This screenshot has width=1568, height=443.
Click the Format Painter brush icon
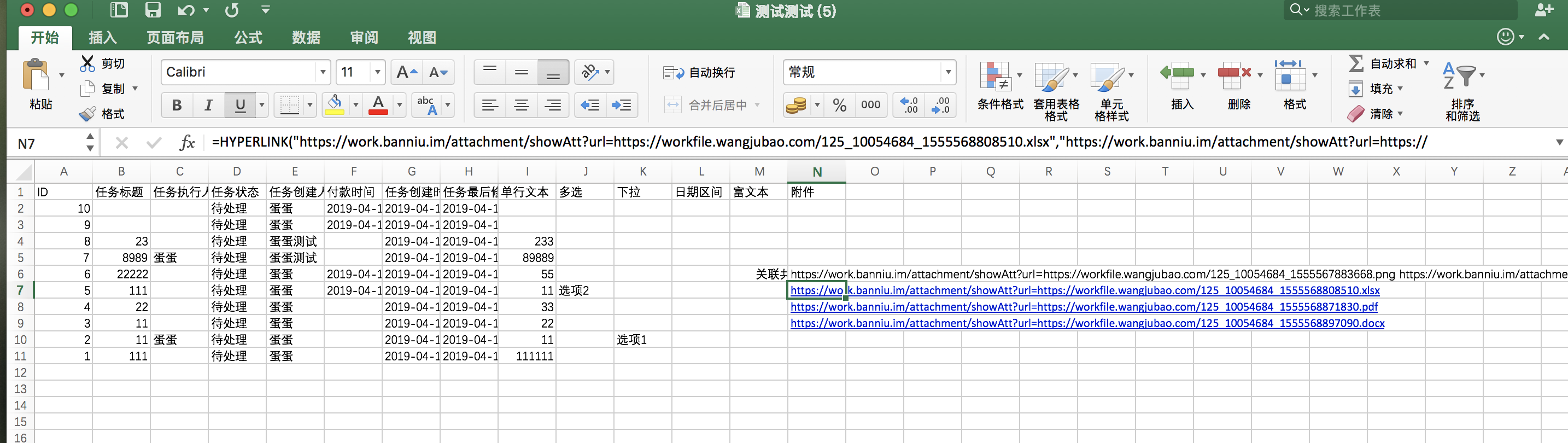tap(87, 114)
